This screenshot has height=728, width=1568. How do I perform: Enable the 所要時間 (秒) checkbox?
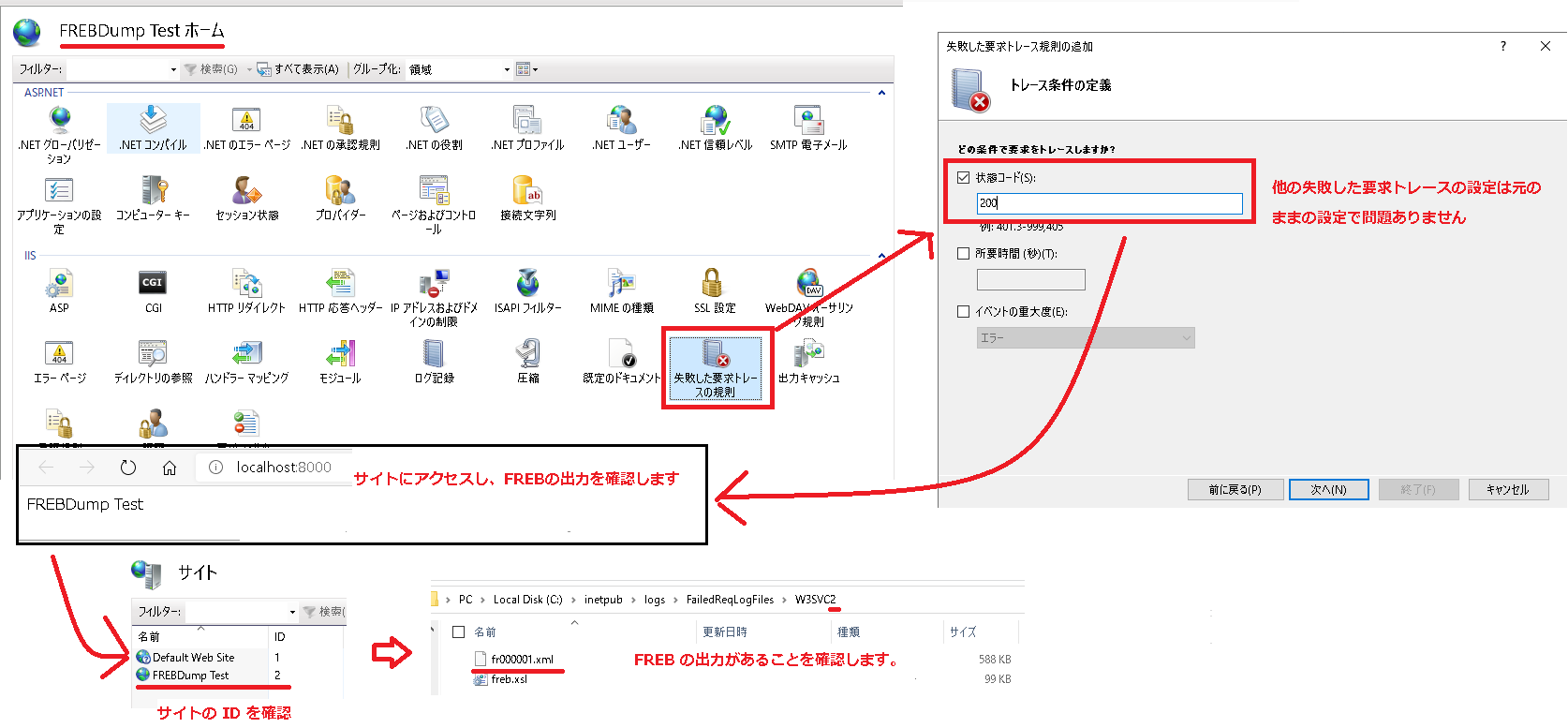(963, 253)
